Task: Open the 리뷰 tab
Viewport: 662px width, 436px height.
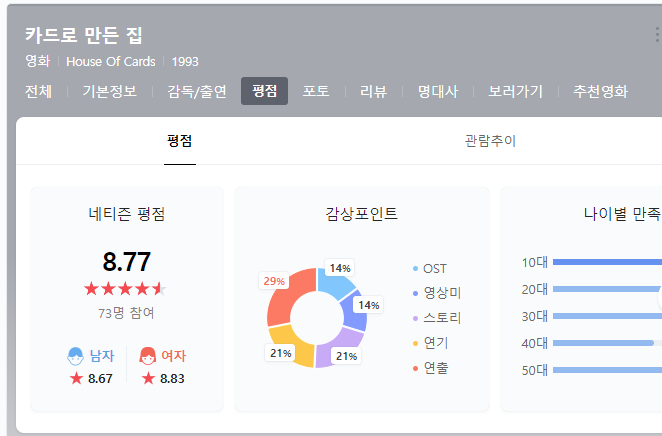Action: coord(374,91)
